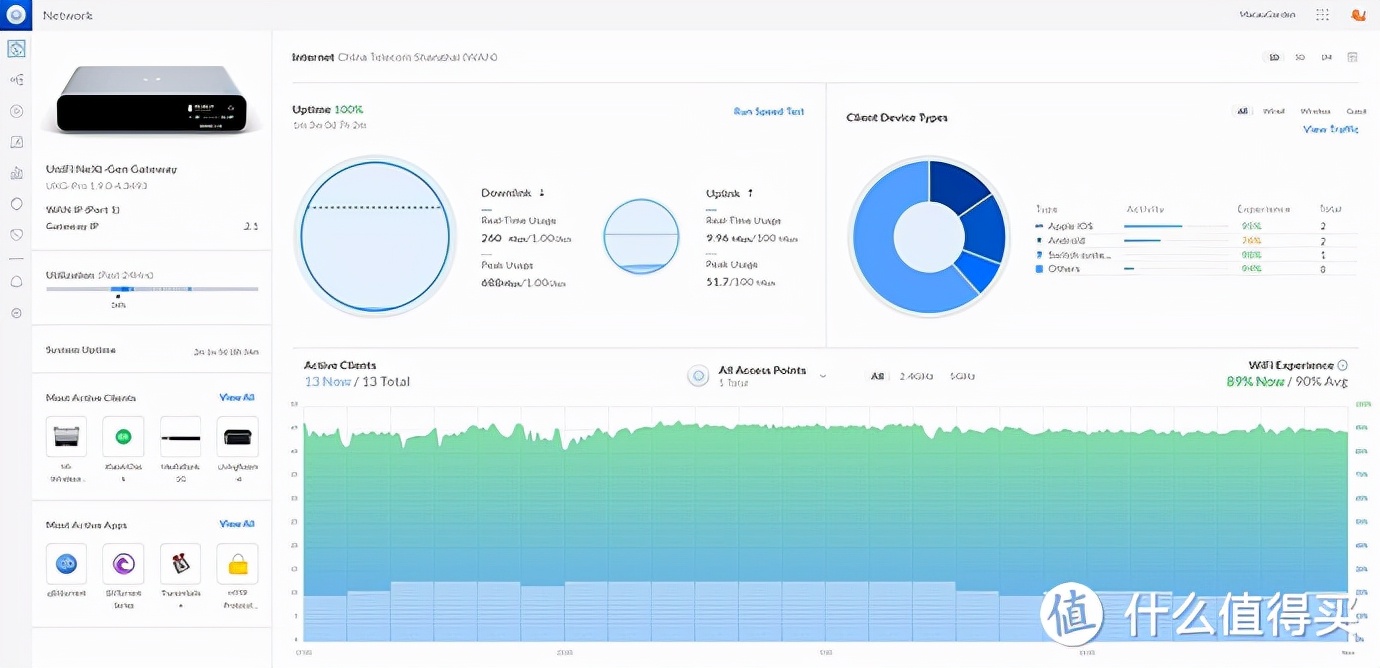Open the Topology icon in the left sidebar
This screenshot has width=1380, height=668.
point(16,80)
